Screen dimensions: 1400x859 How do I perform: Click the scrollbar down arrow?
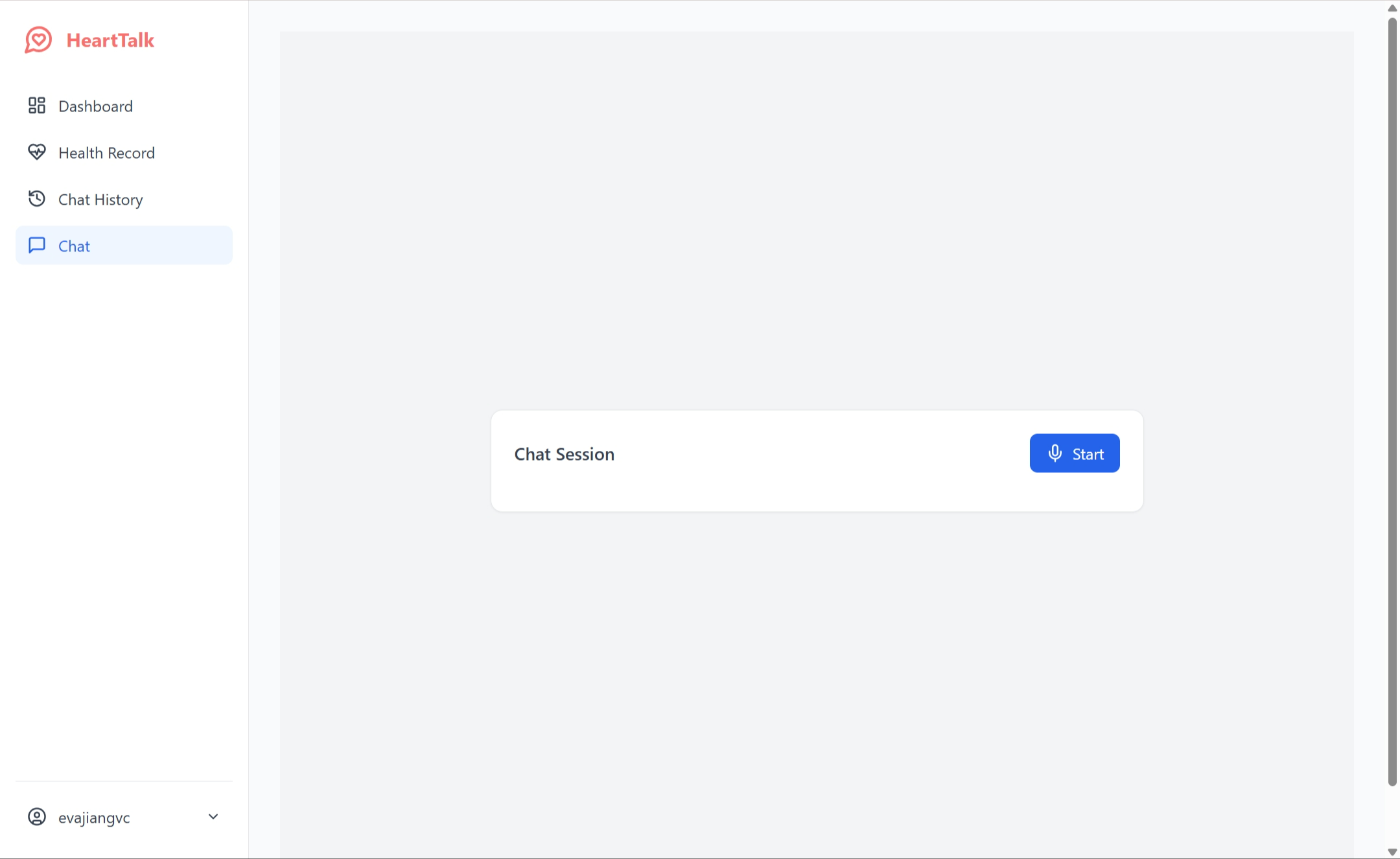1392,851
